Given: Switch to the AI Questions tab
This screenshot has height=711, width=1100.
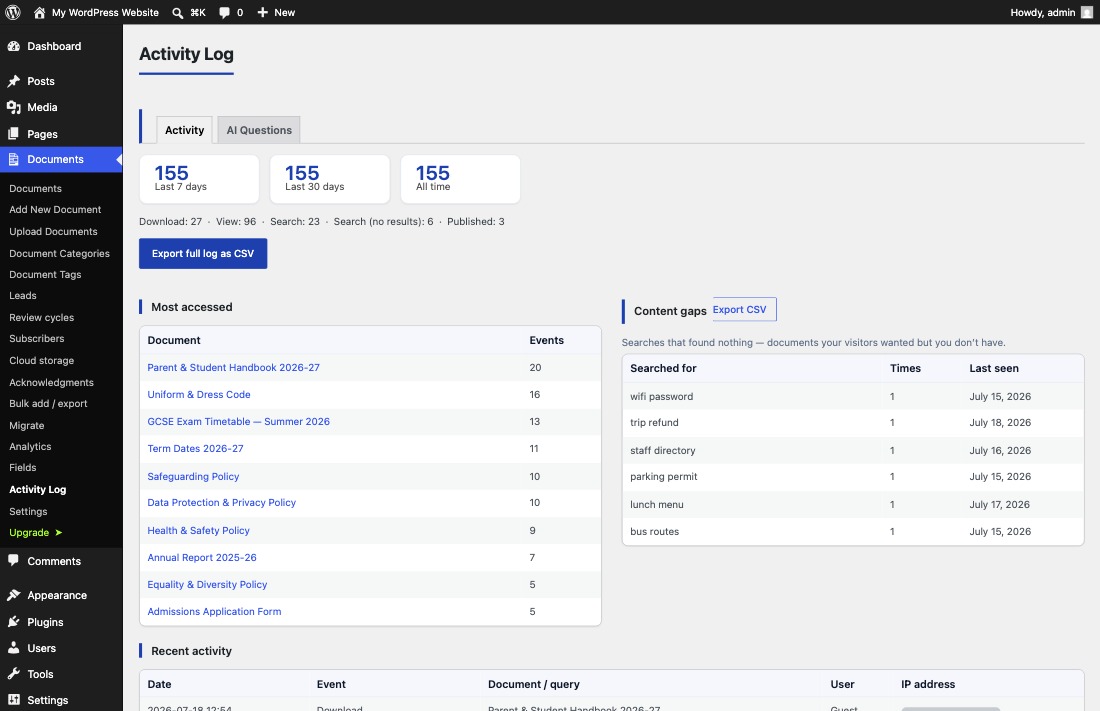Looking at the screenshot, I should 259,130.
